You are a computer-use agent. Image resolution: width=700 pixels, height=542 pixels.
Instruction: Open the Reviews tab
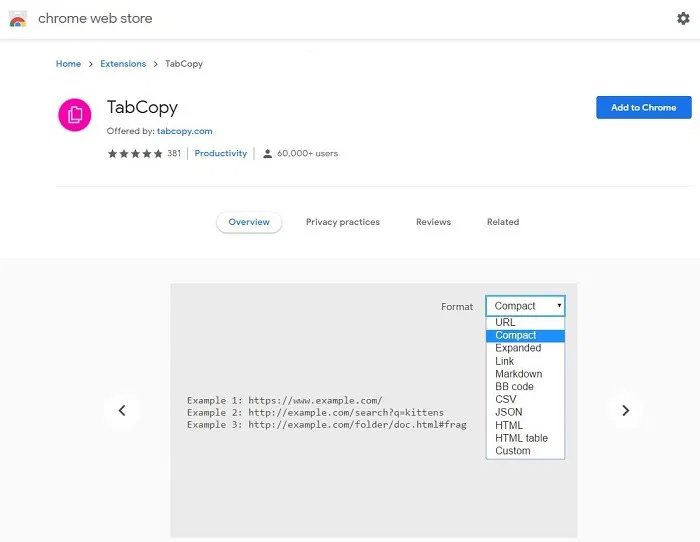(433, 222)
